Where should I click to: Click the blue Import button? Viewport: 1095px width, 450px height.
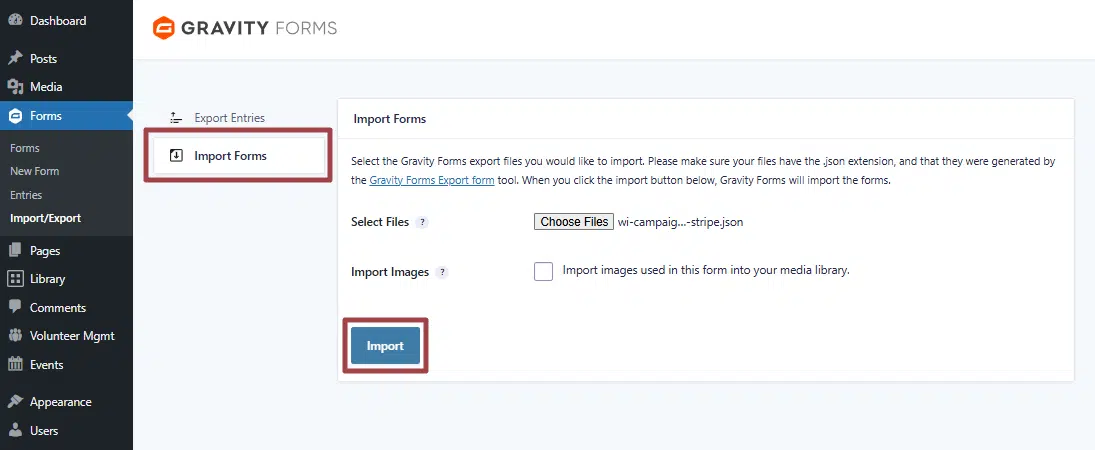click(x=385, y=346)
